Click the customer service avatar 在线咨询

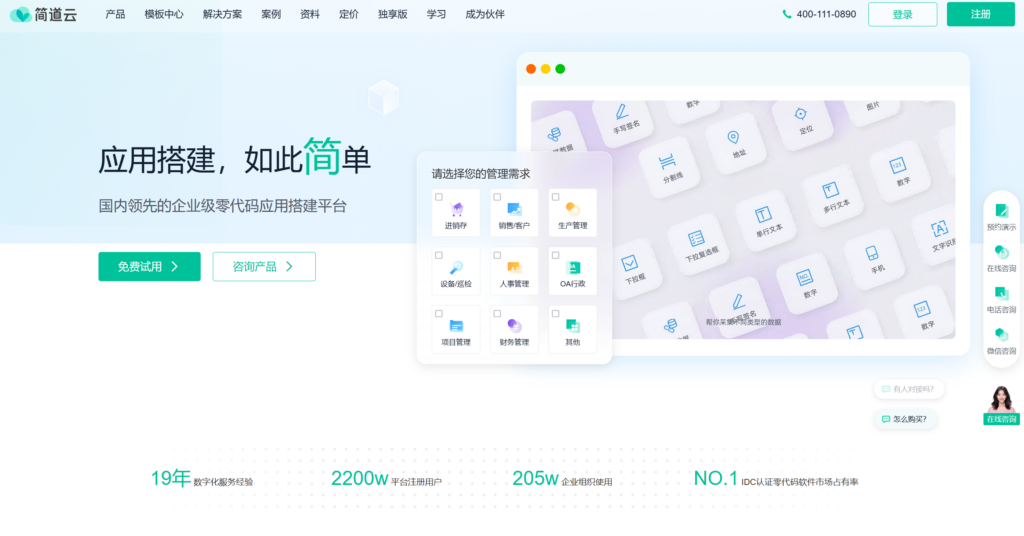1001,402
